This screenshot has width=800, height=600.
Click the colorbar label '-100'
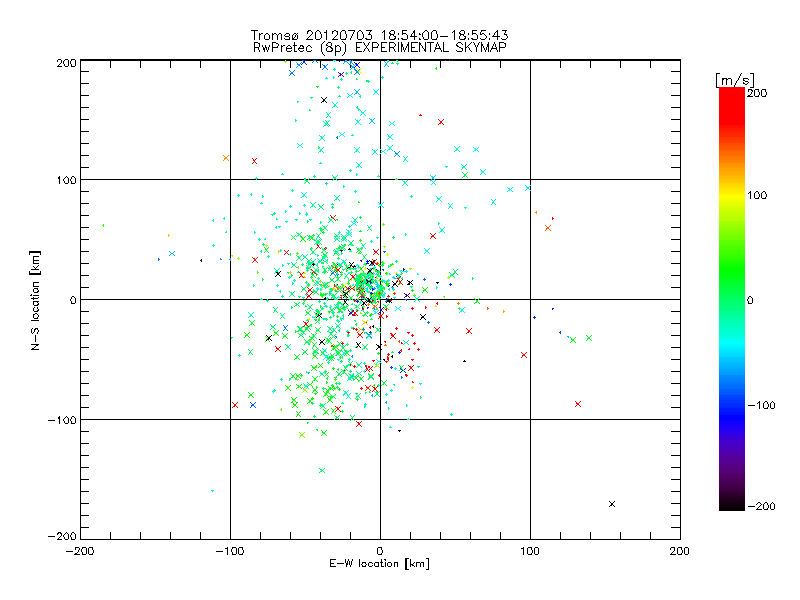click(761, 405)
